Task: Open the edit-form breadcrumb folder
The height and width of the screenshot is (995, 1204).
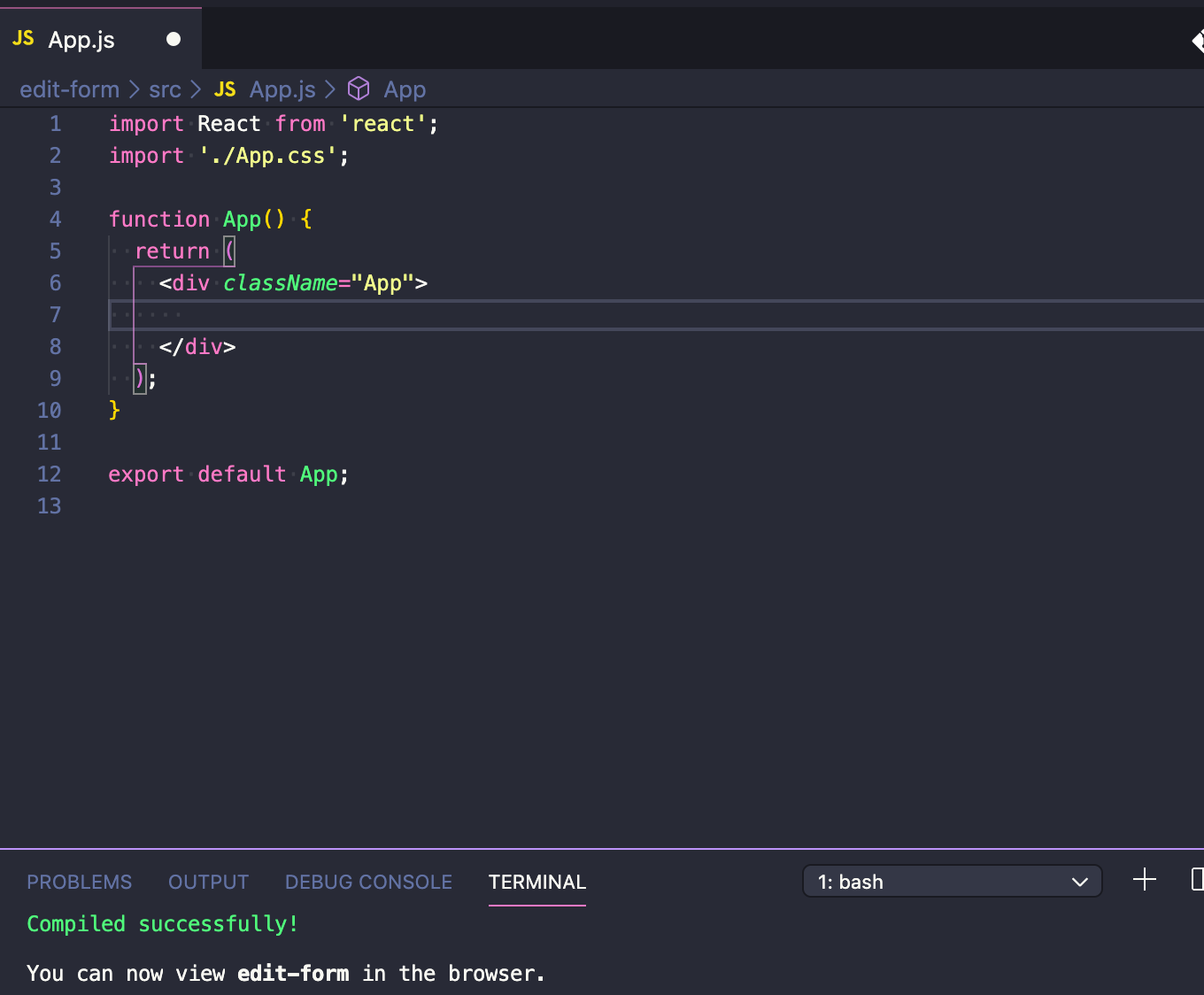Action: 69,89
